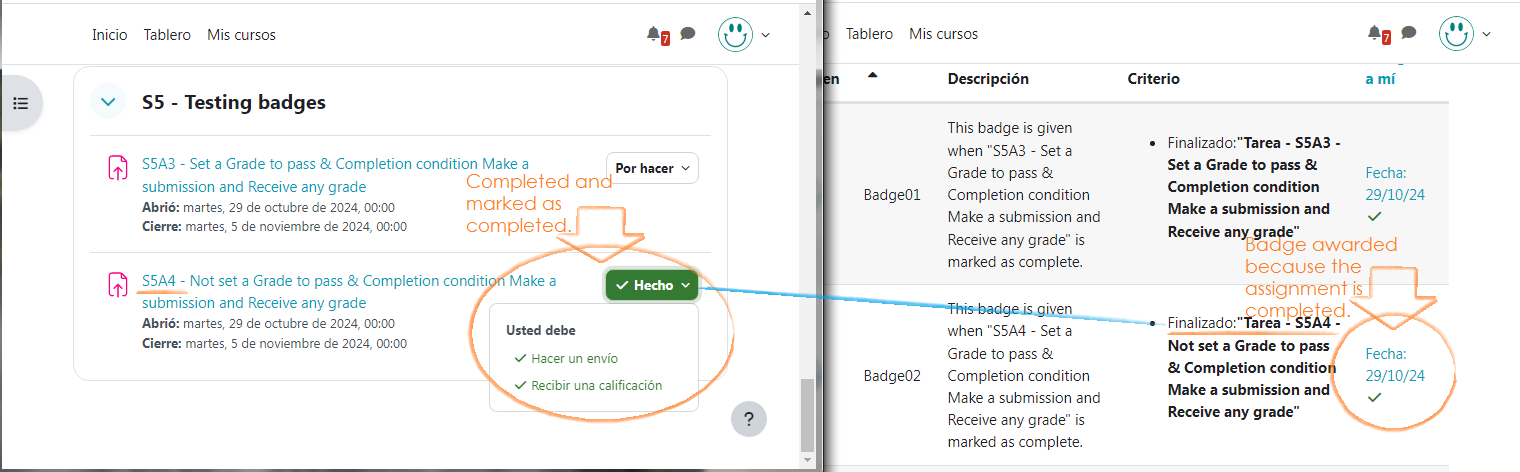Open S5A3 Set a Grade to pass assignment
The height and width of the screenshot is (472, 1520).
point(335,175)
